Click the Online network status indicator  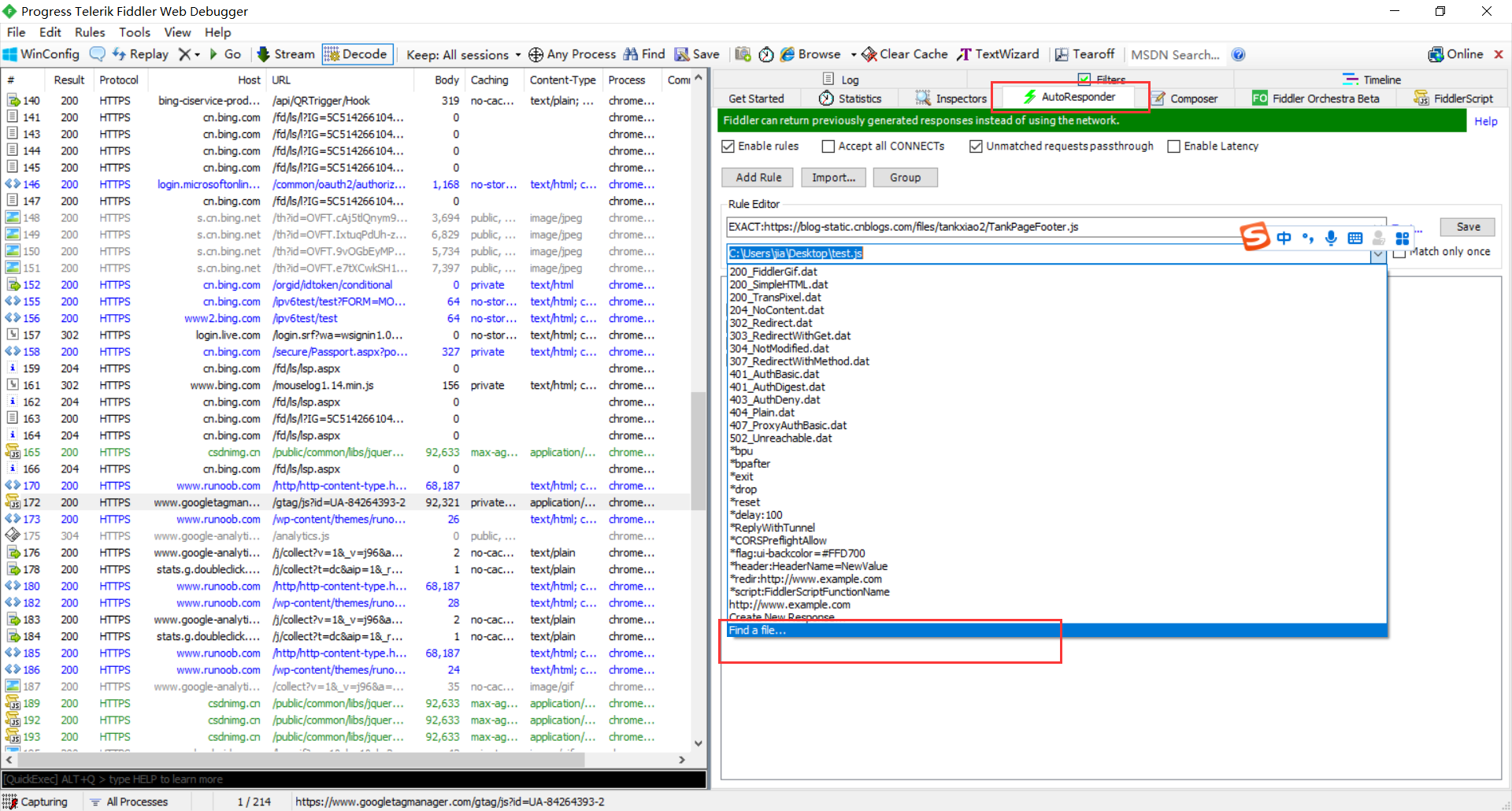(1456, 54)
